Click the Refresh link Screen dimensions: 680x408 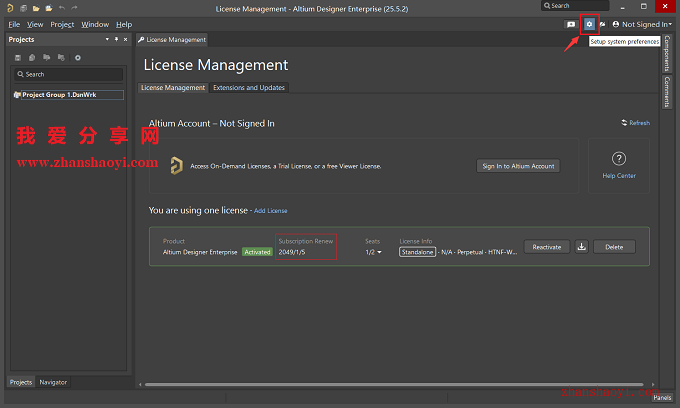tap(640, 123)
